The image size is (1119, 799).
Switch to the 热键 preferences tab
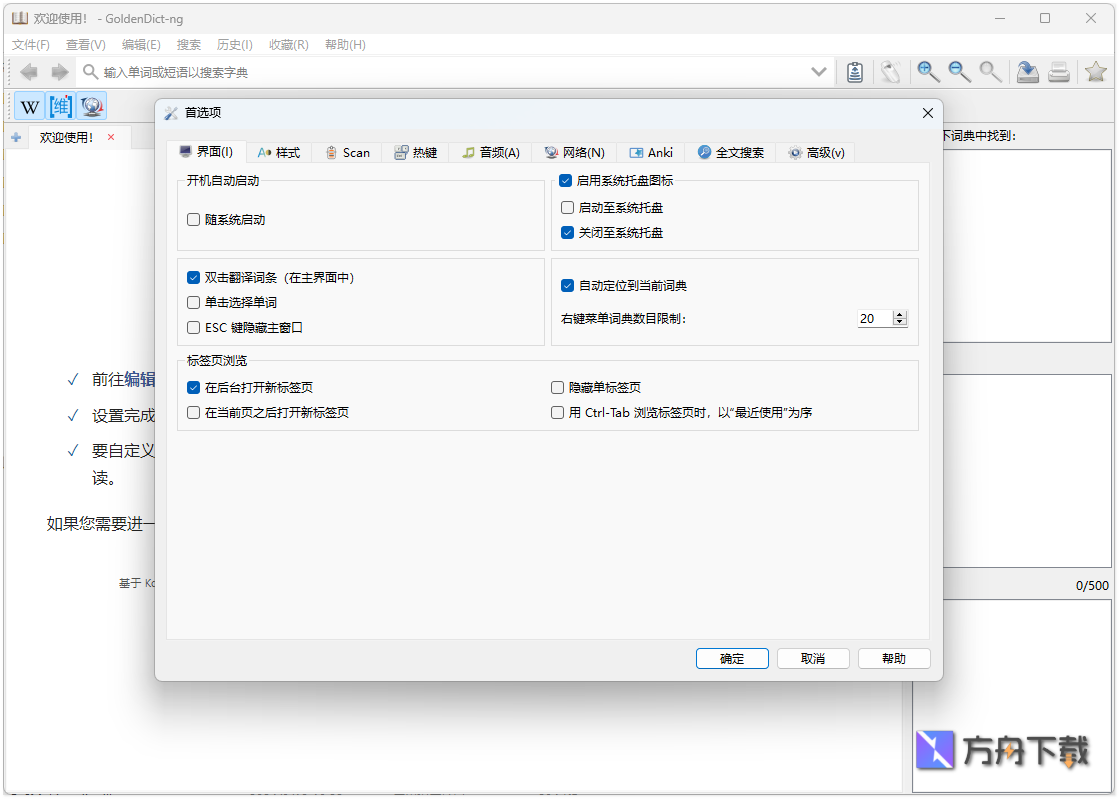tap(416, 152)
